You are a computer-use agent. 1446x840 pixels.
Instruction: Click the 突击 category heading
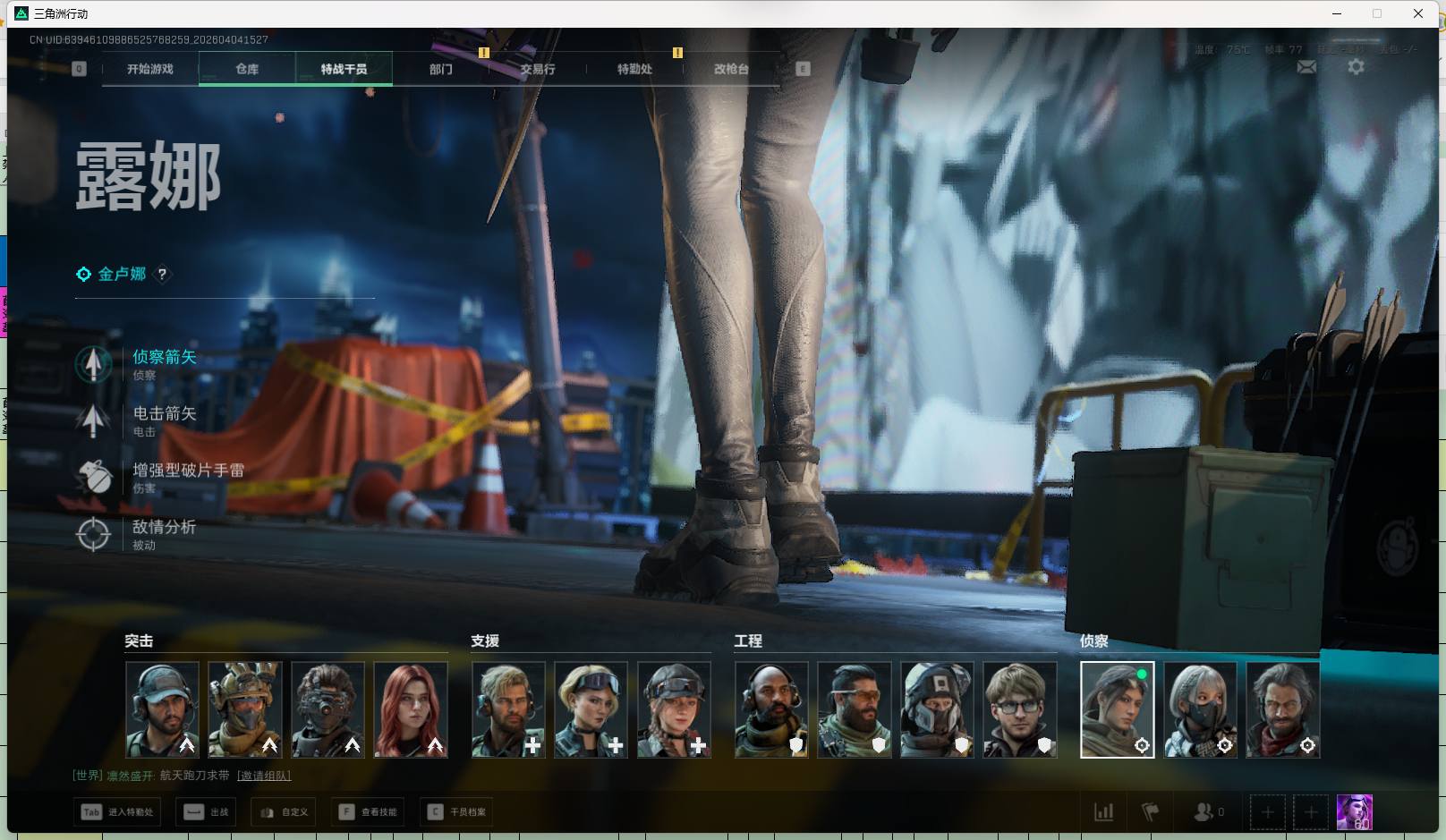(139, 641)
